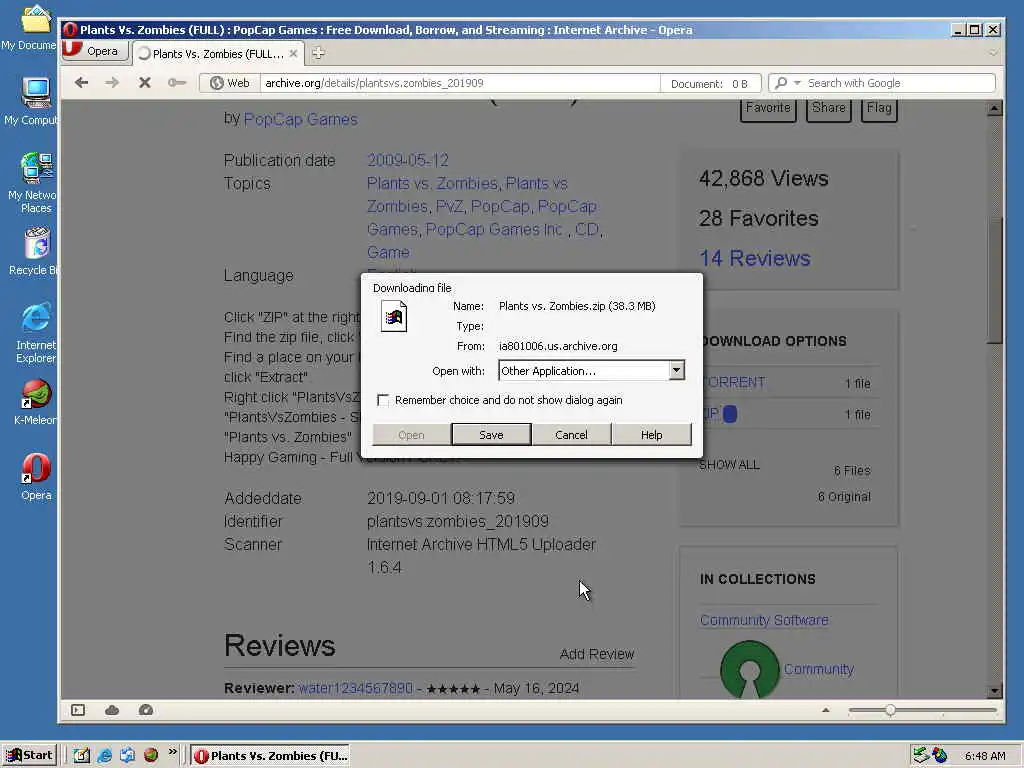1024x768 pixels.
Task: Click the 14 Reviews link
Action: point(754,258)
